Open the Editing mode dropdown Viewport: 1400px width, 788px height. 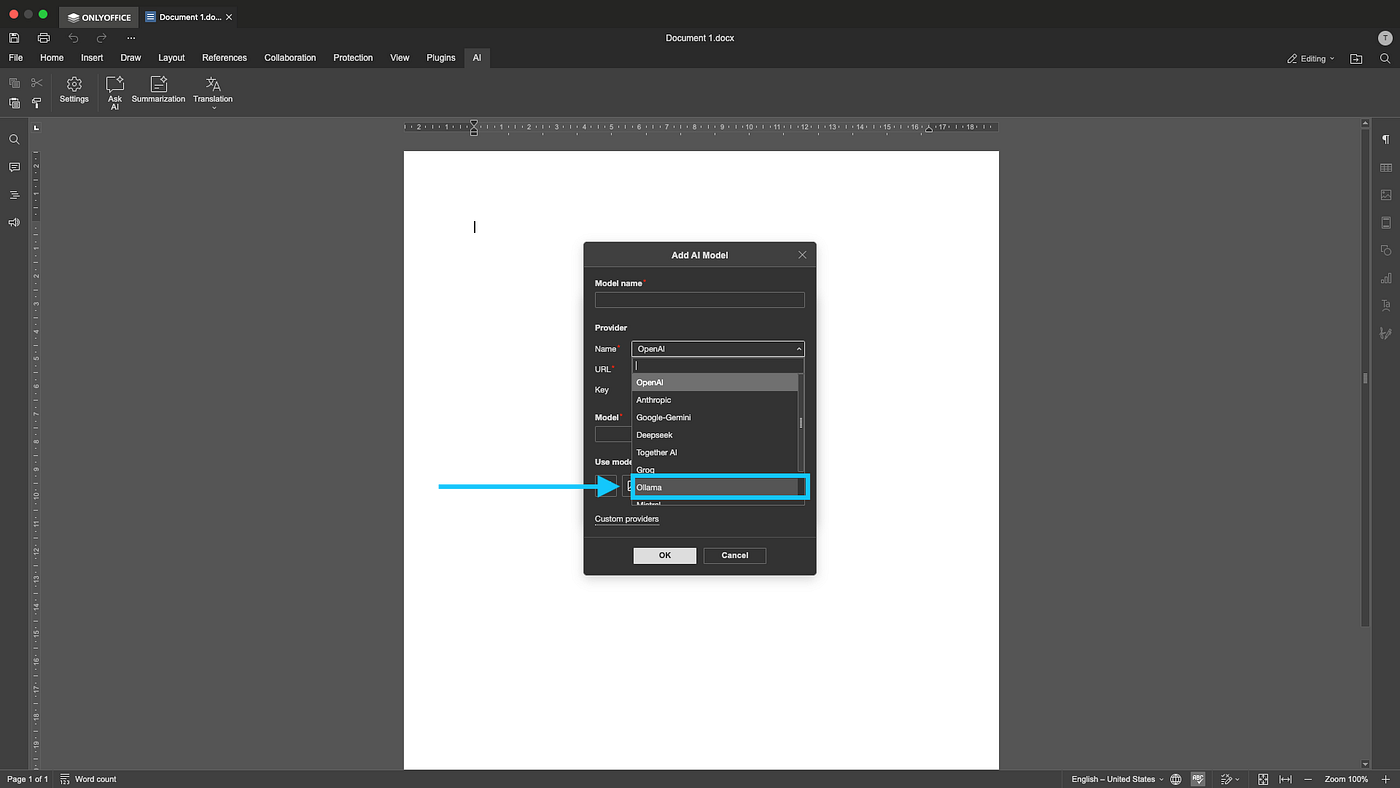tap(1311, 59)
